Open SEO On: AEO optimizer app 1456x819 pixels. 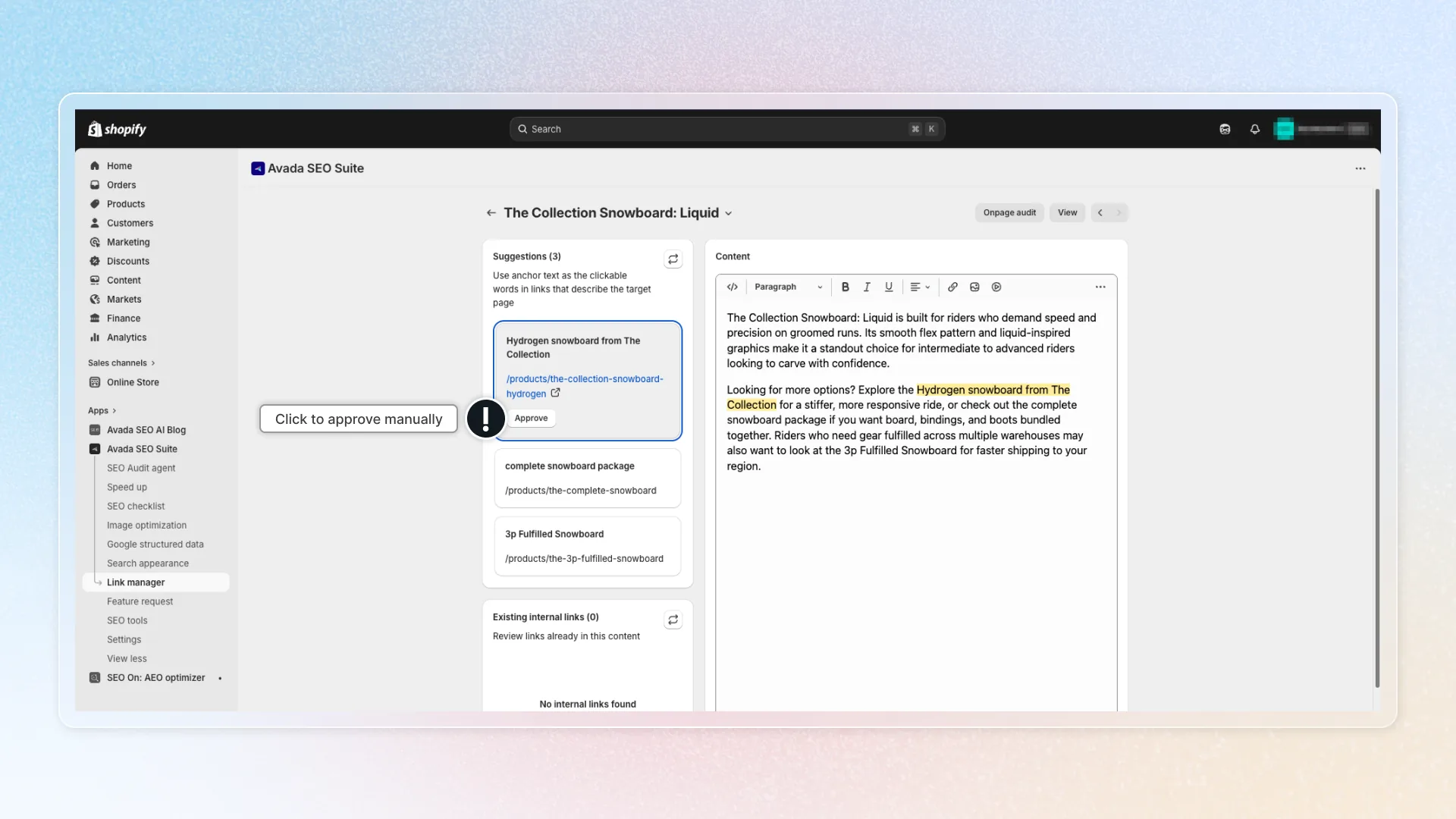(155, 678)
